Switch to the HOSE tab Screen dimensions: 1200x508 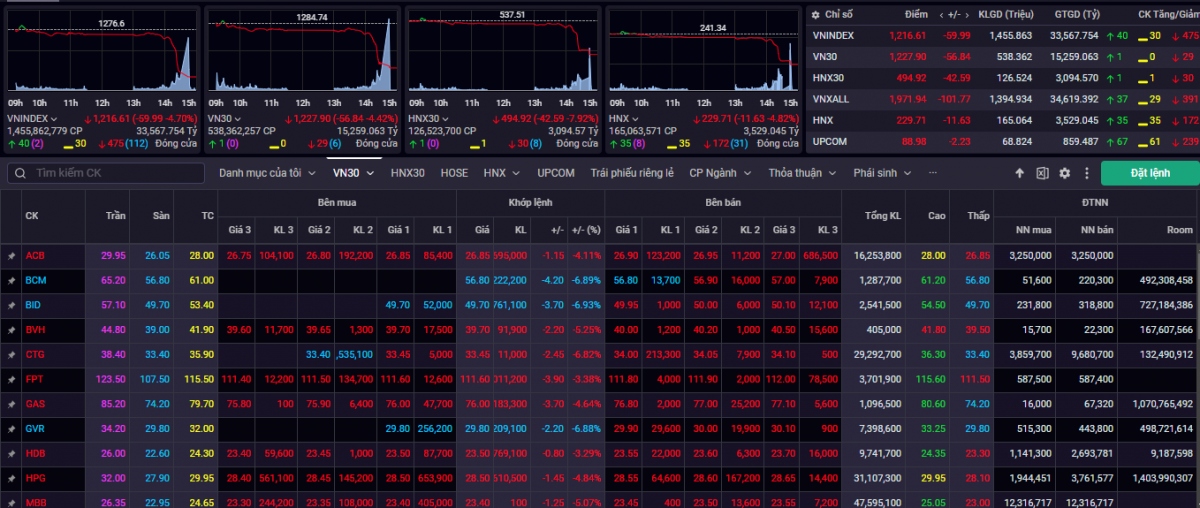point(454,173)
